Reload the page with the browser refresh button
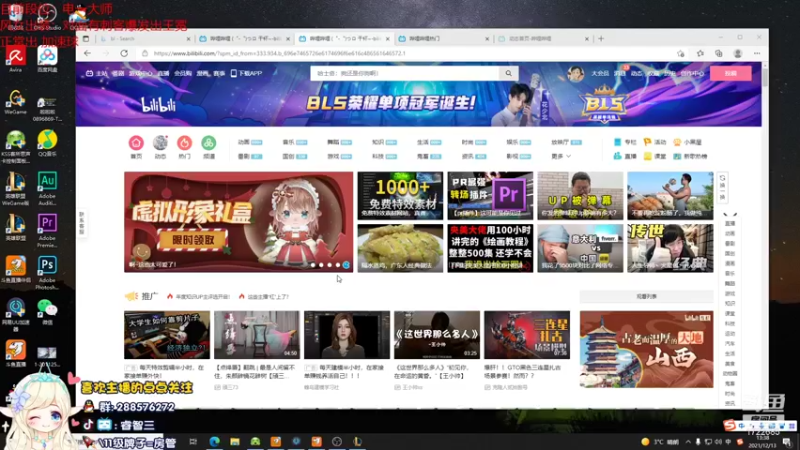800x450 pixels. click(x=124, y=53)
